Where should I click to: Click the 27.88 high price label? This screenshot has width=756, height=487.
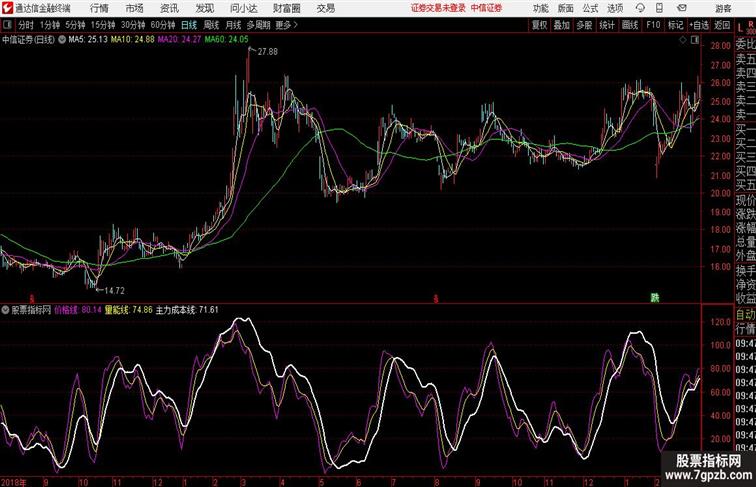click(x=268, y=52)
